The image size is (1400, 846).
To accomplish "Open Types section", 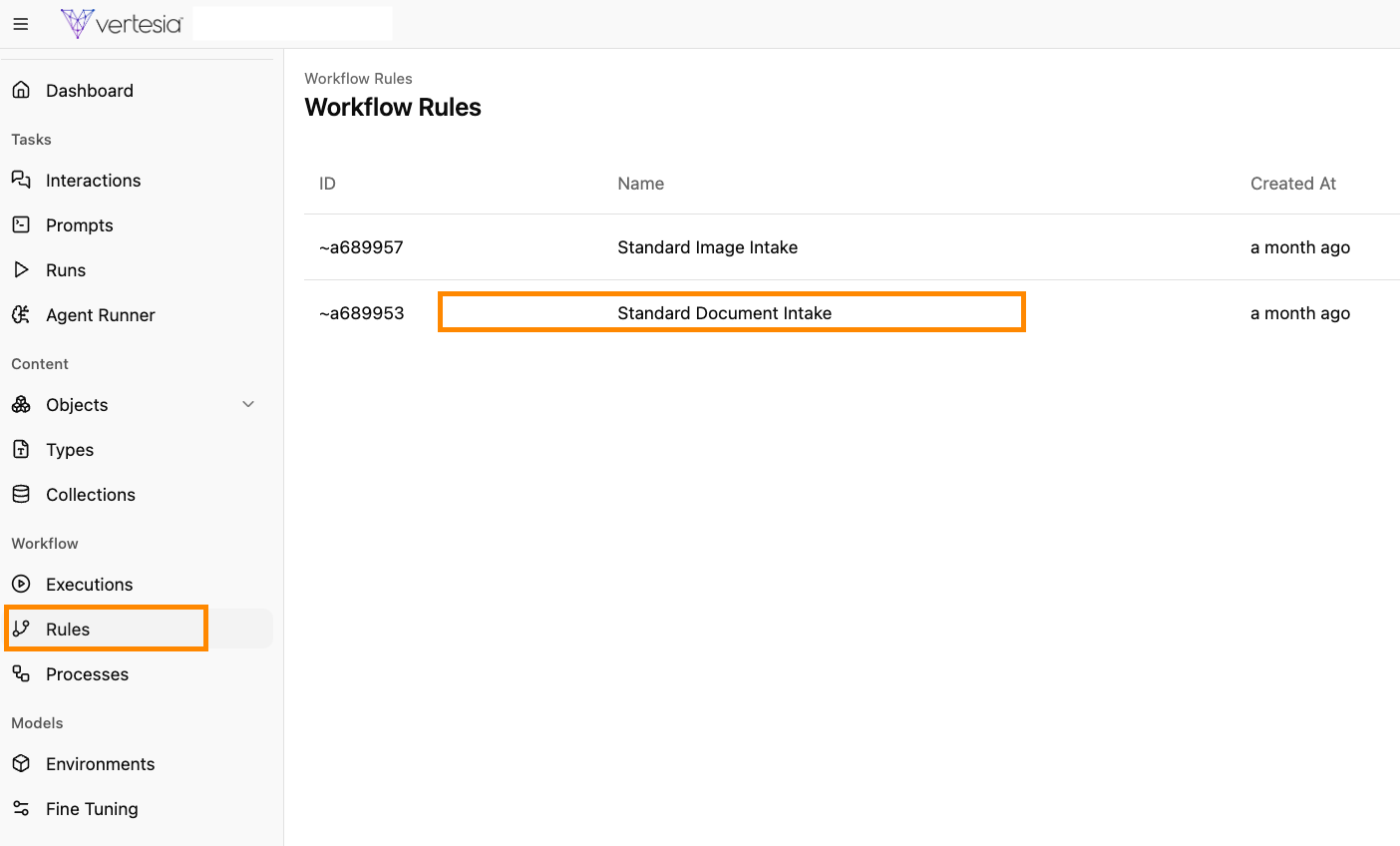I will (x=70, y=450).
